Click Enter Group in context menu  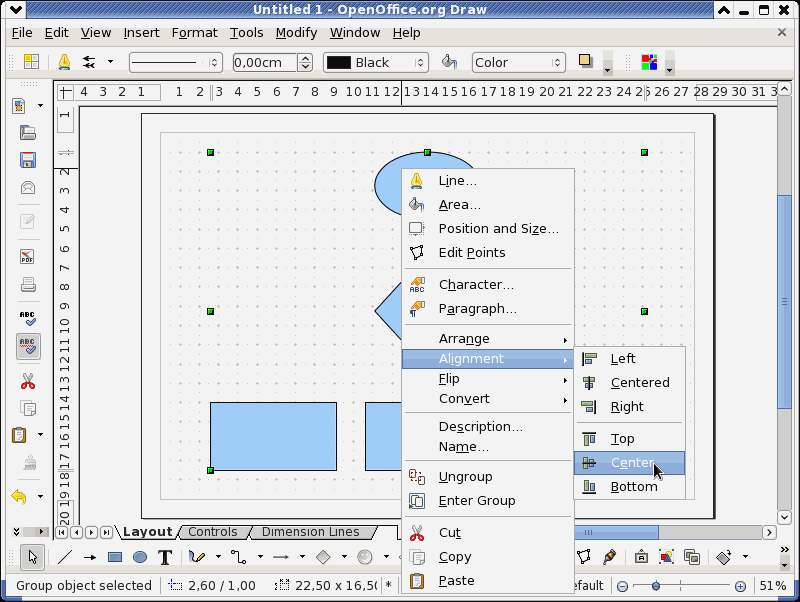click(x=488, y=500)
